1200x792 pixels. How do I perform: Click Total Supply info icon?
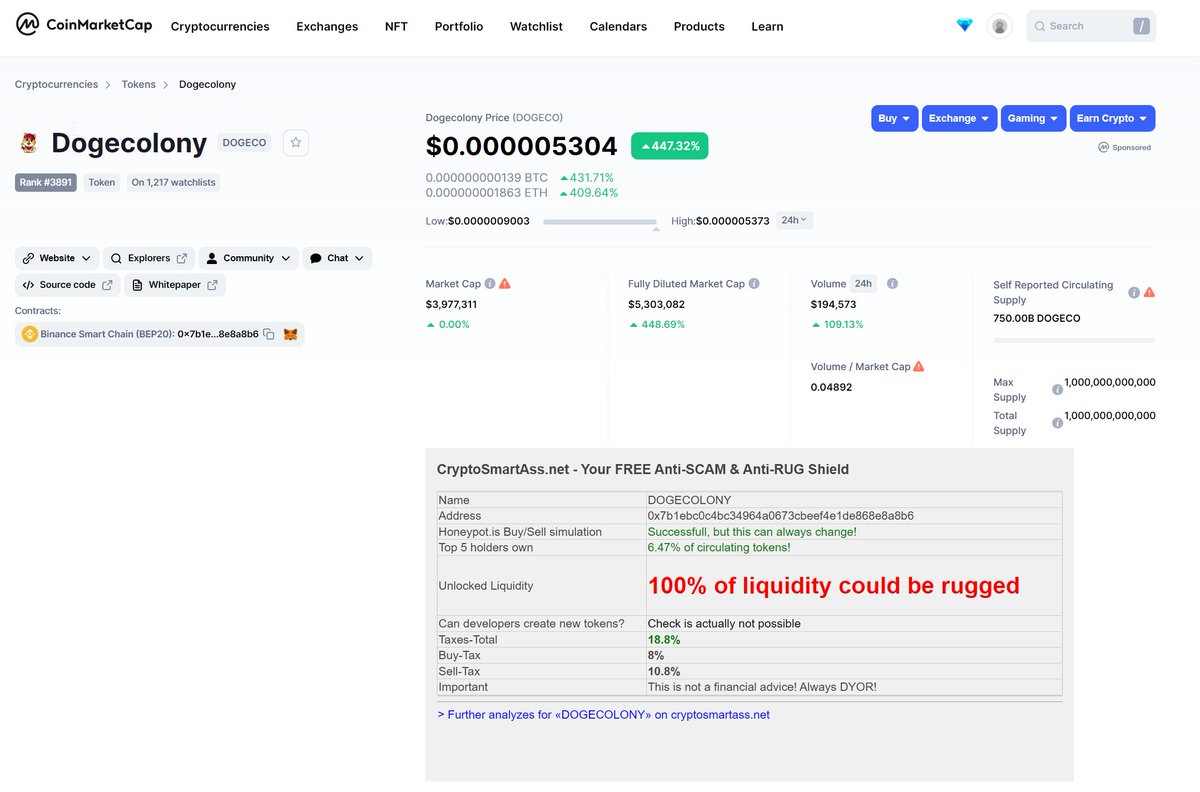pyautogui.click(x=1057, y=423)
